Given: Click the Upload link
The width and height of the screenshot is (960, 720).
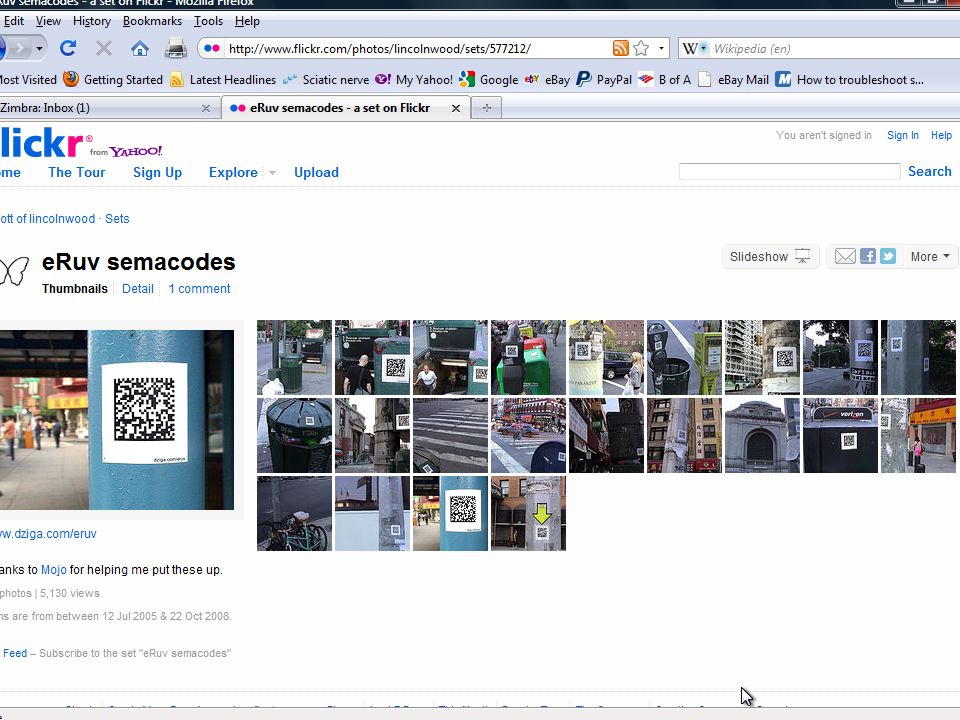Looking at the screenshot, I should tap(316, 173).
